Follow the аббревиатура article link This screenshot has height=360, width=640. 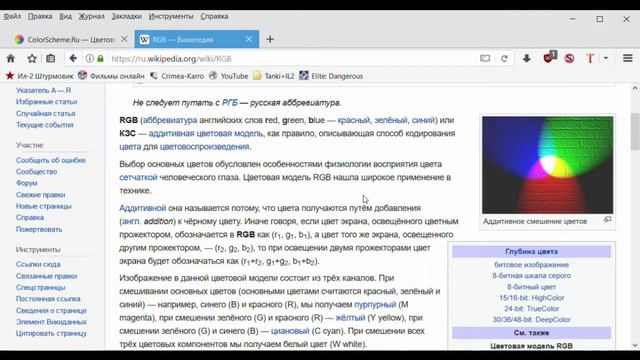170,120
